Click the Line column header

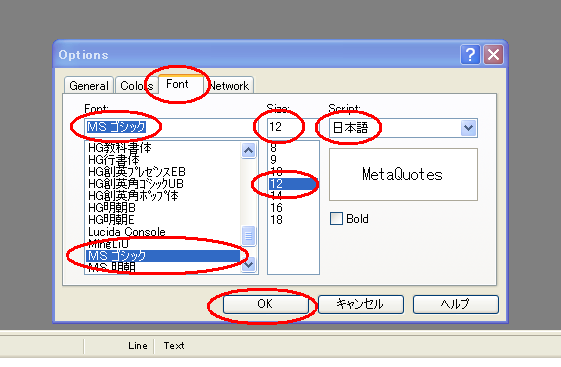click(x=137, y=346)
